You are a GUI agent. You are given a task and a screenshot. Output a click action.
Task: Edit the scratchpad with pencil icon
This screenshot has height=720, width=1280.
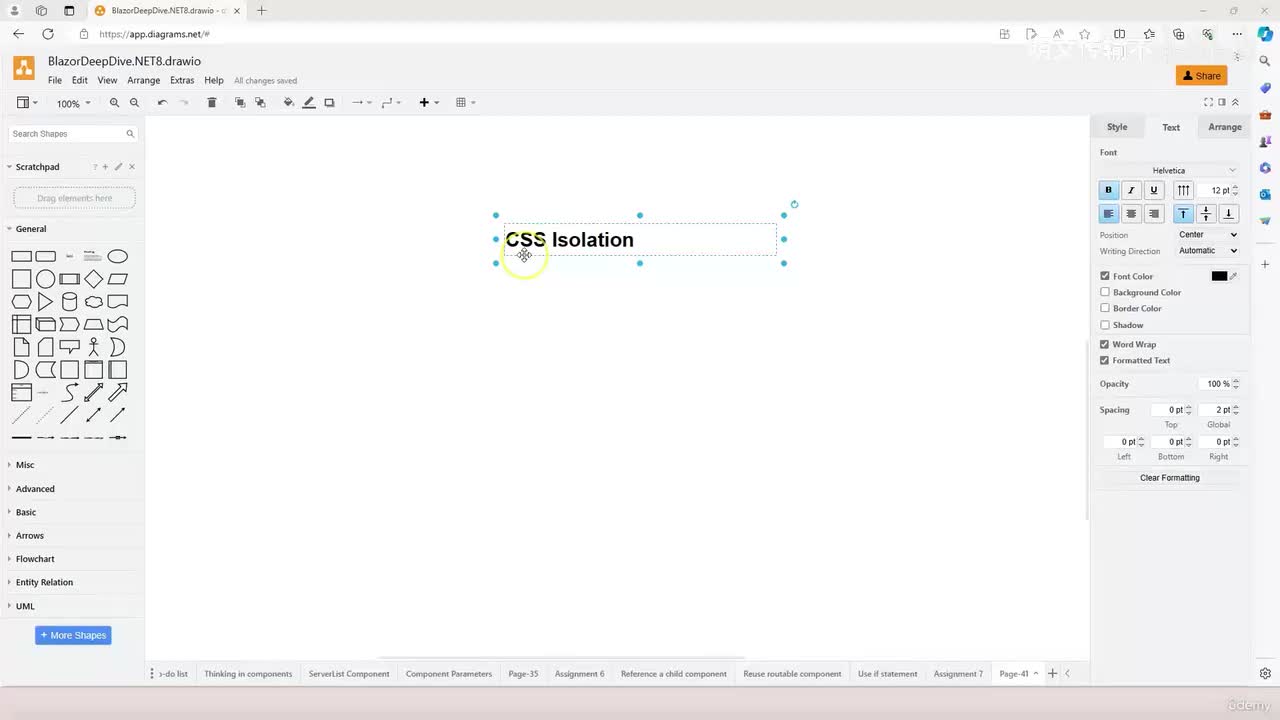pyautogui.click(x=118, y=167)
